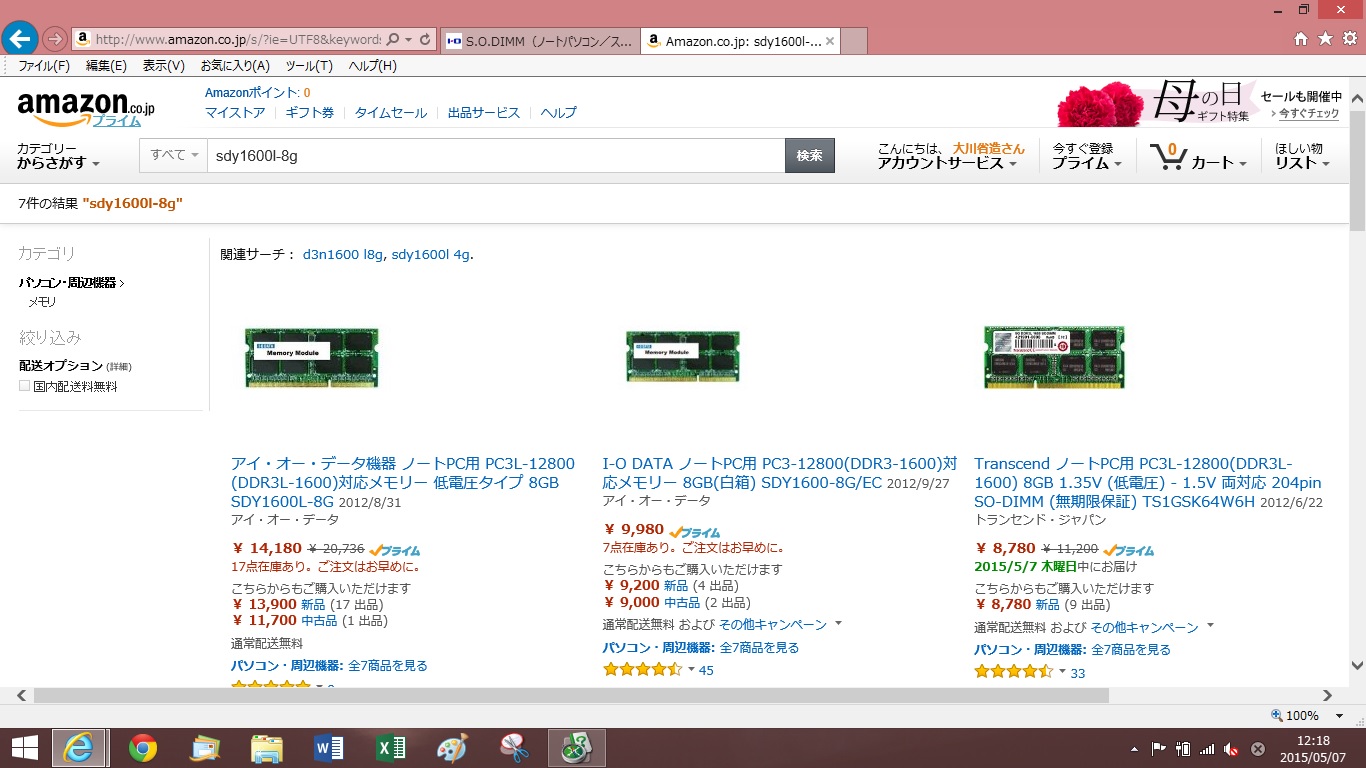Open the 45 customer reviews link
Screen dimensions: 1366x768
pos(707,670)
